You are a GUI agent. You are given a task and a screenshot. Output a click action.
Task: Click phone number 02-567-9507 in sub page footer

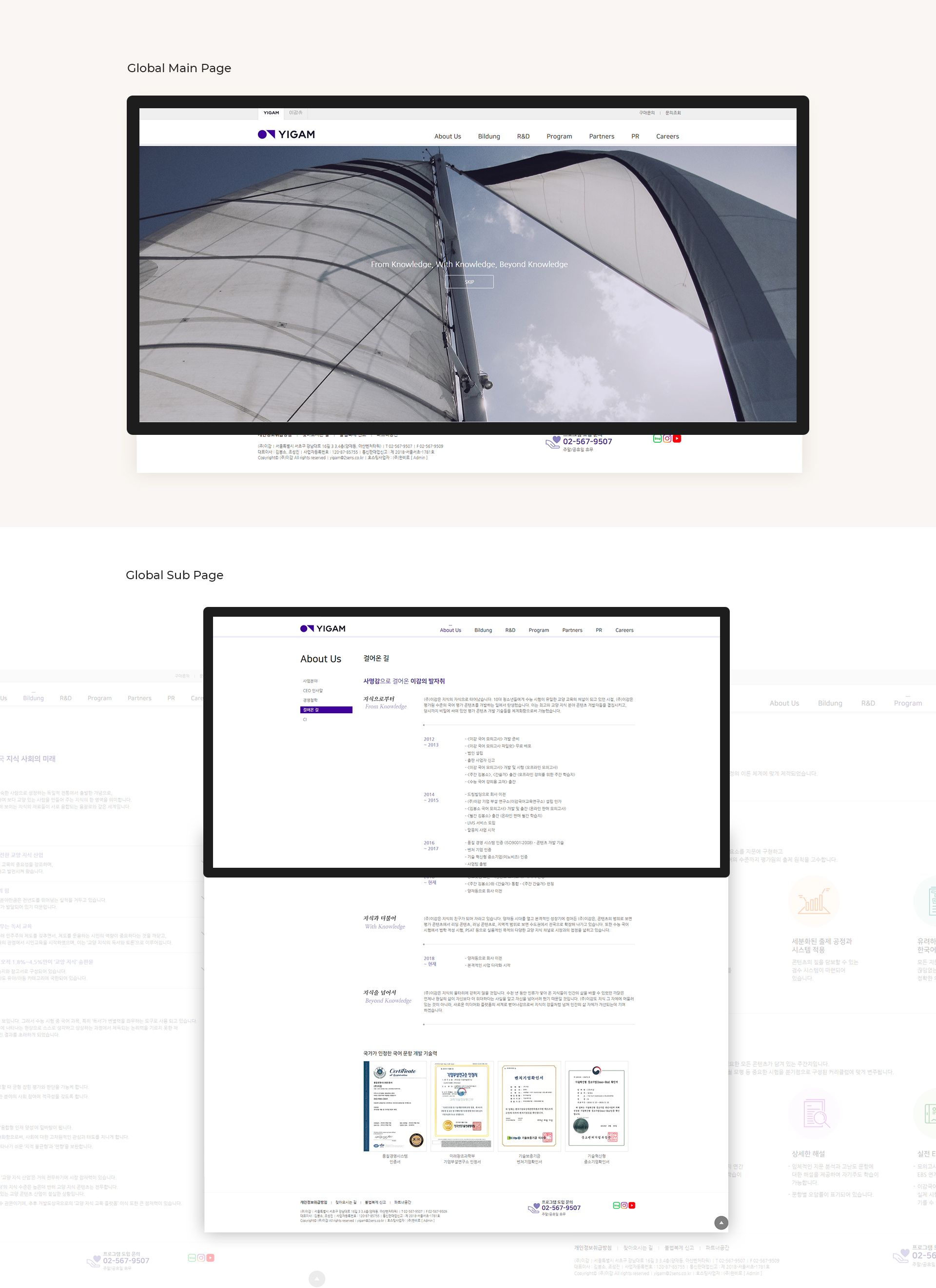561,1208
